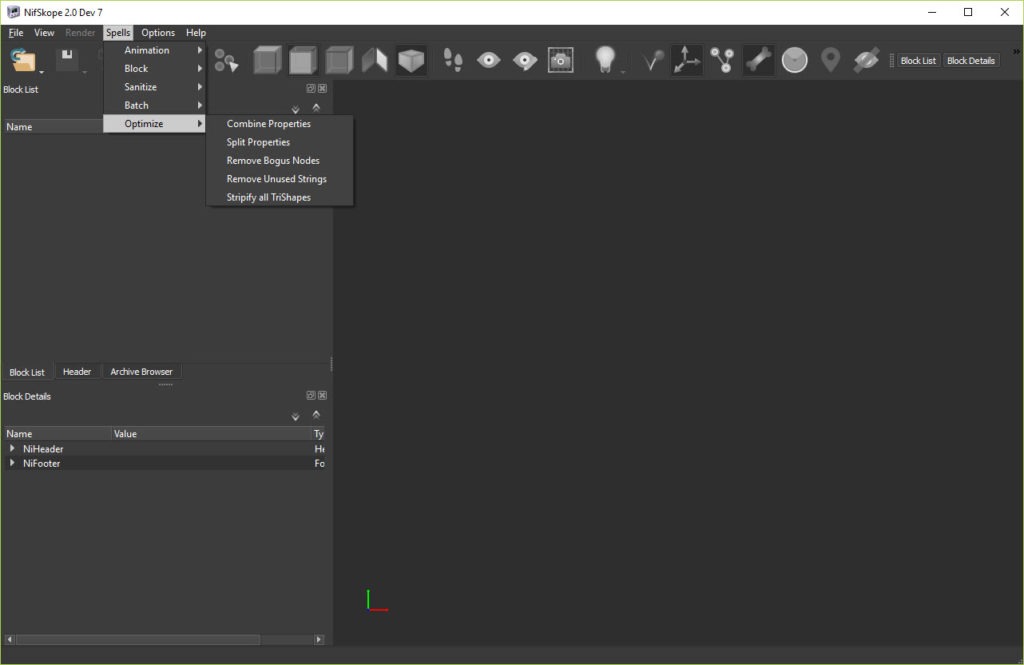The height and width of the screenshot is (665, 1024).
Task: Choose Stripify all TriShapes
Action: coord(280,197)
